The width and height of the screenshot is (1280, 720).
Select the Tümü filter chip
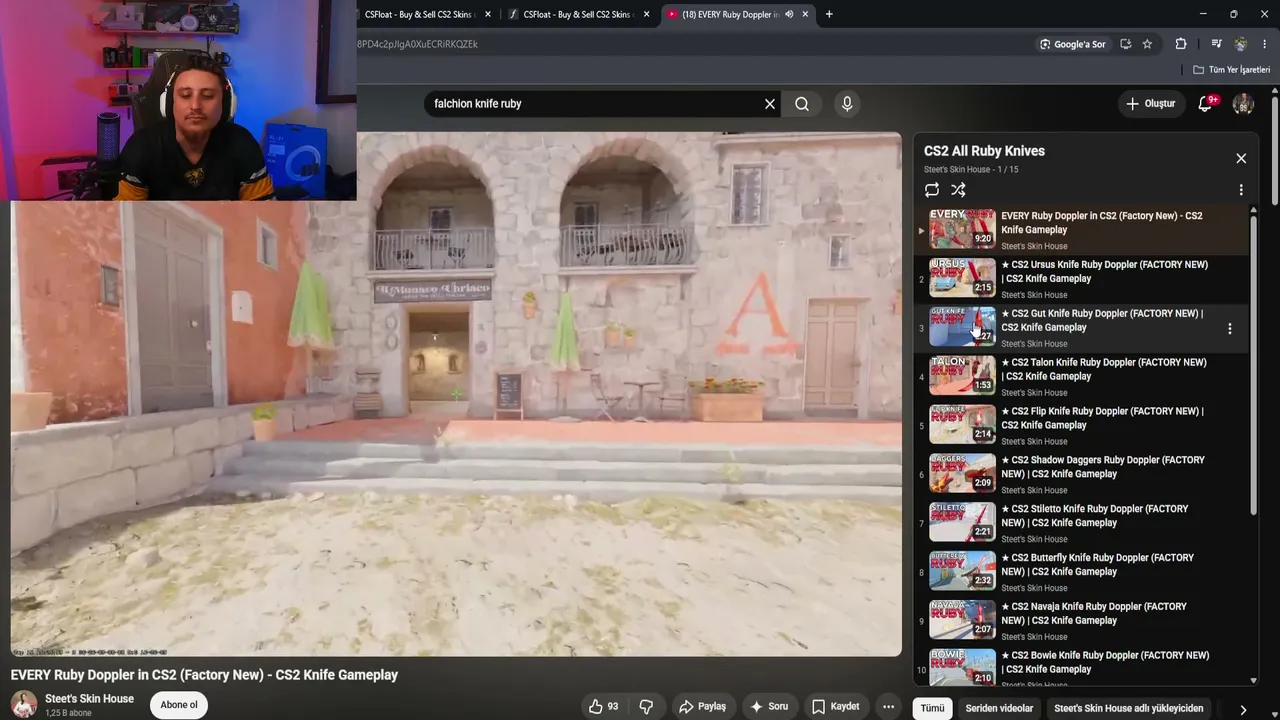[x=932, y=708]
